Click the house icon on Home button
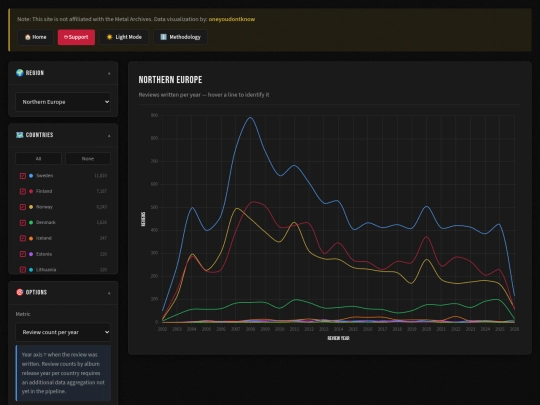 tap(28, 37)
